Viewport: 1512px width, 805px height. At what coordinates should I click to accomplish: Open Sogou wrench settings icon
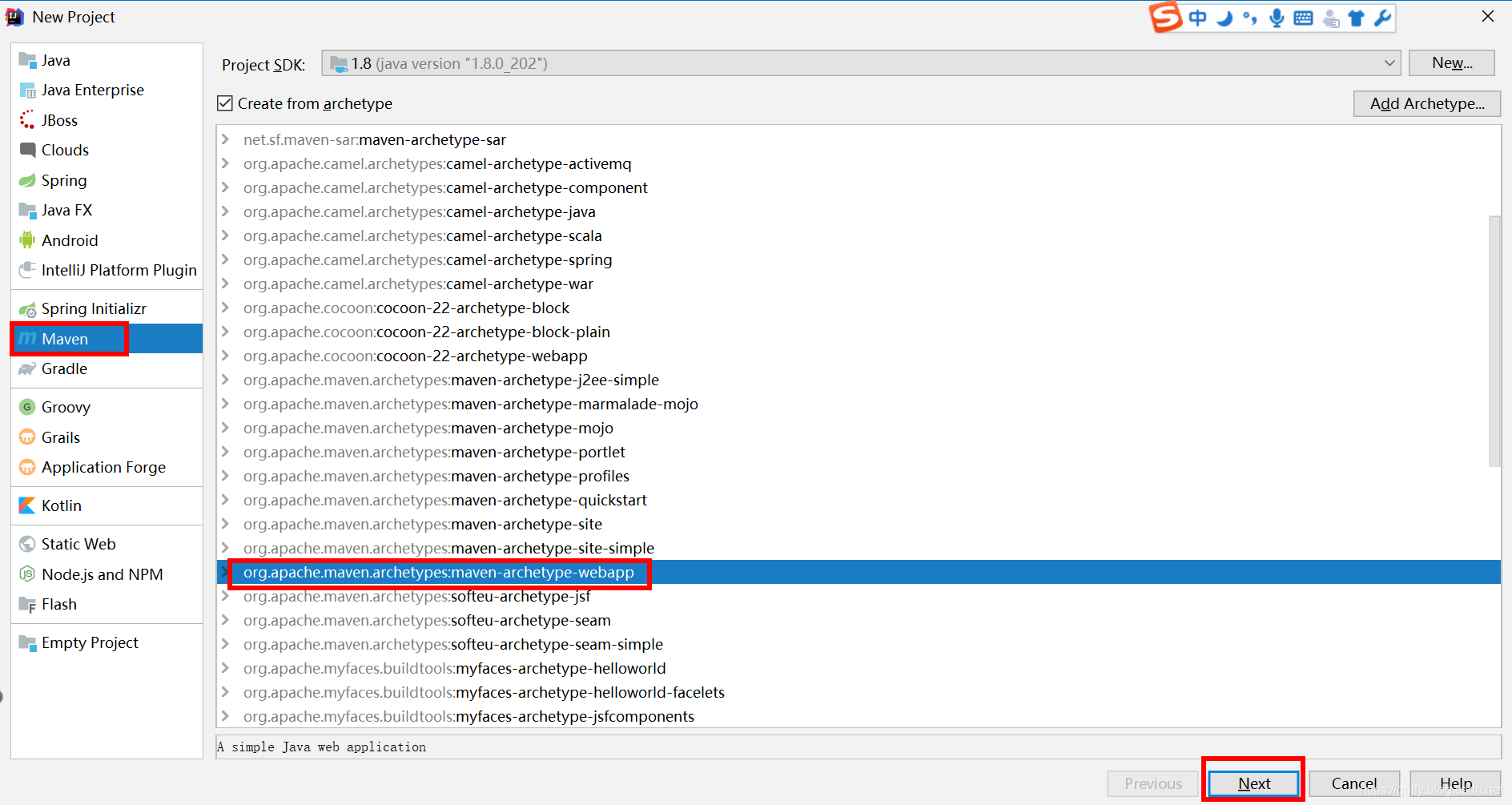[1383, 18]
